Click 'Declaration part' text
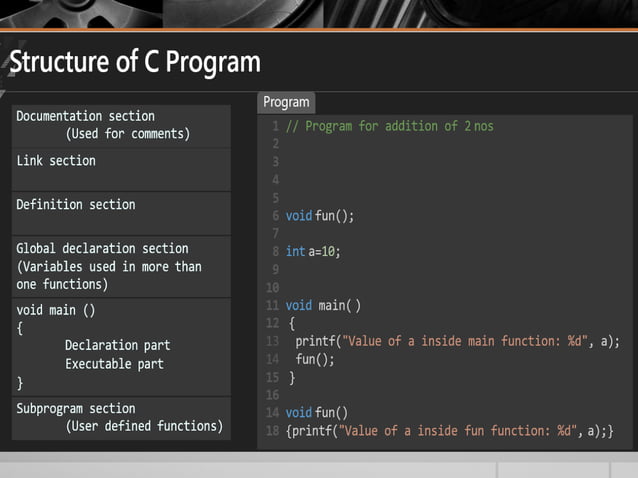The width and height of the screenshot is (638, 478). click(118, 345)
